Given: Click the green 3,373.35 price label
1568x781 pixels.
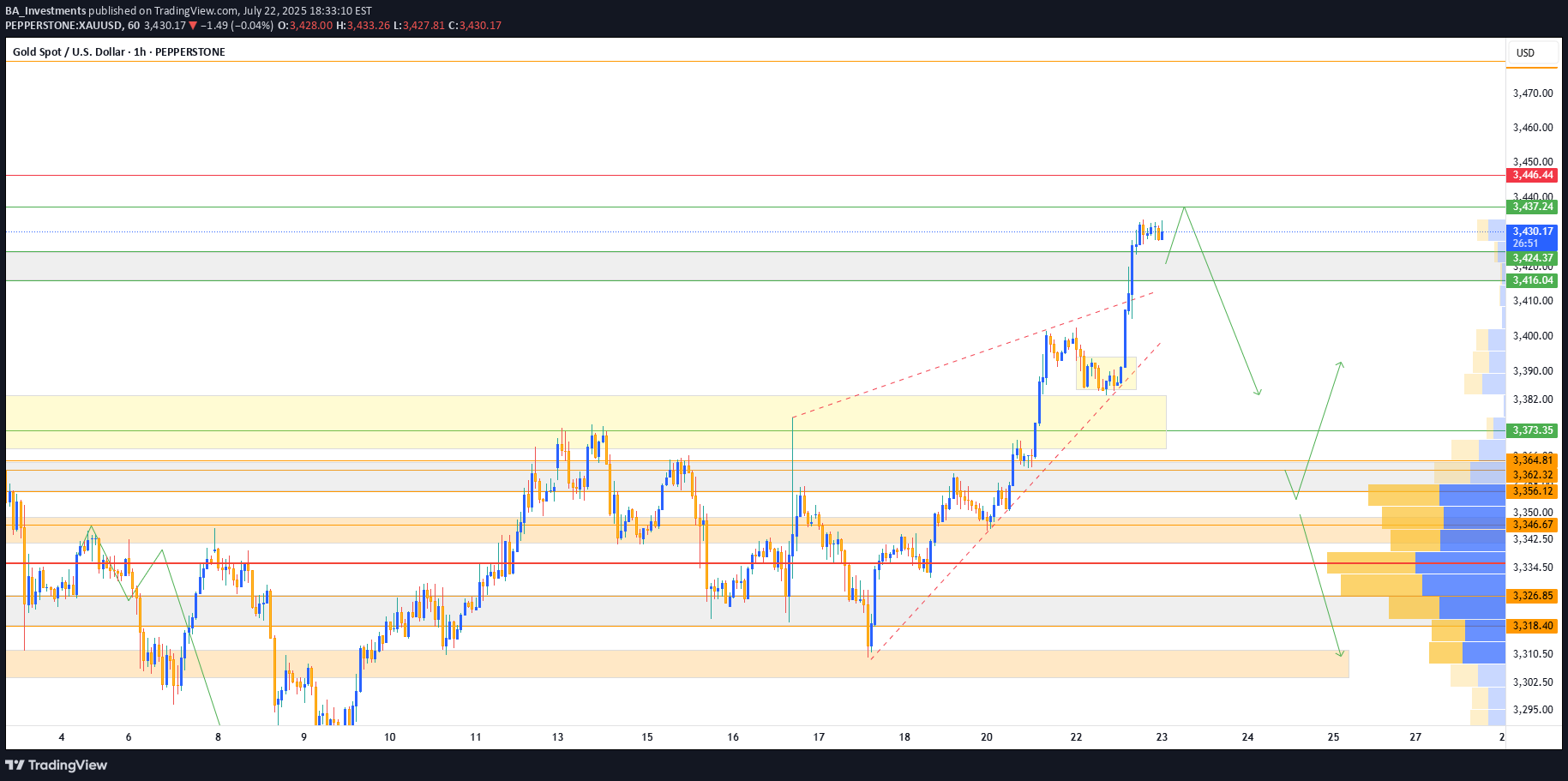Looking at the screenshot, I should (1532, 430).
